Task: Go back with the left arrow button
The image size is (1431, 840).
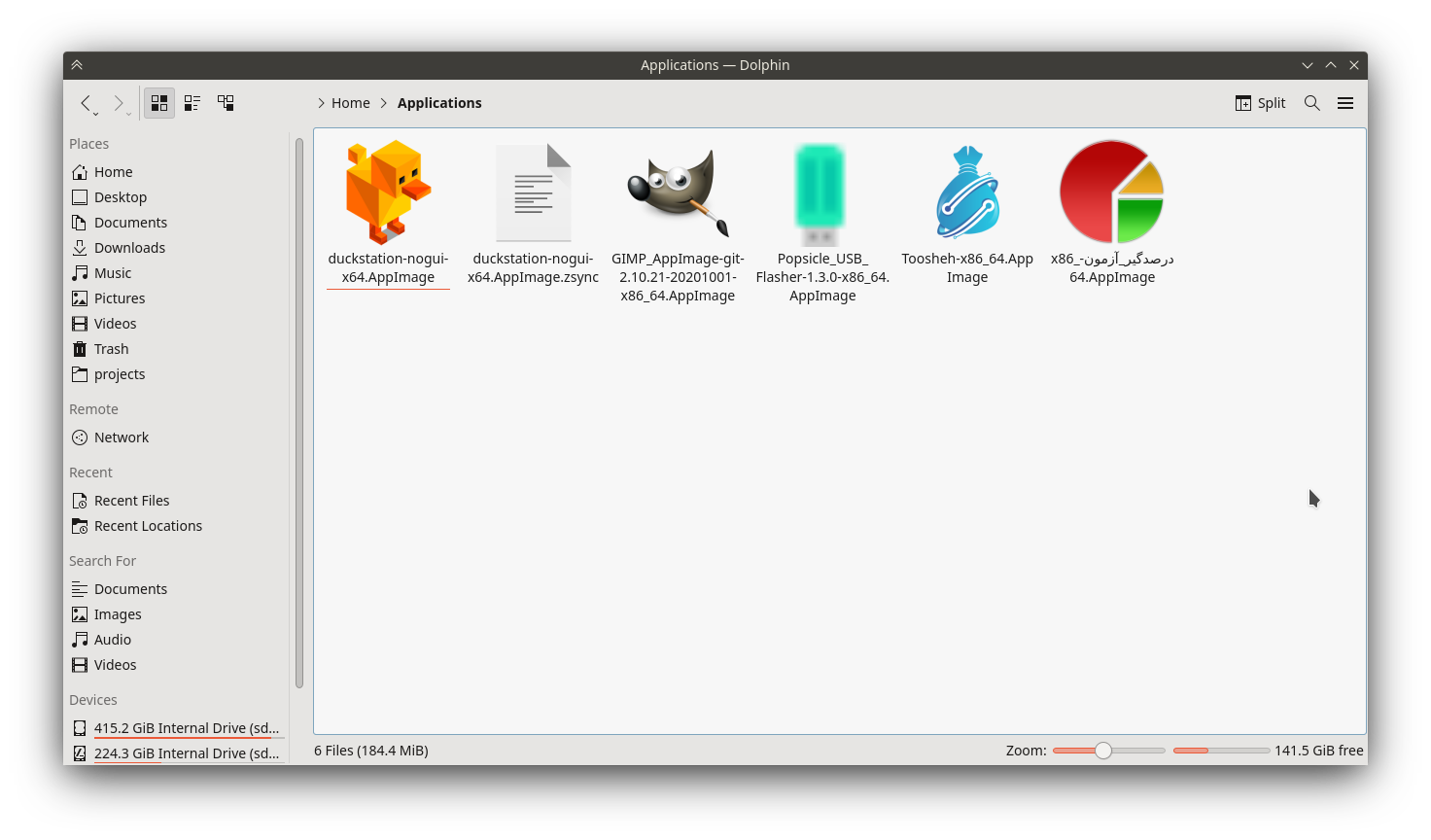Action: 86,102
